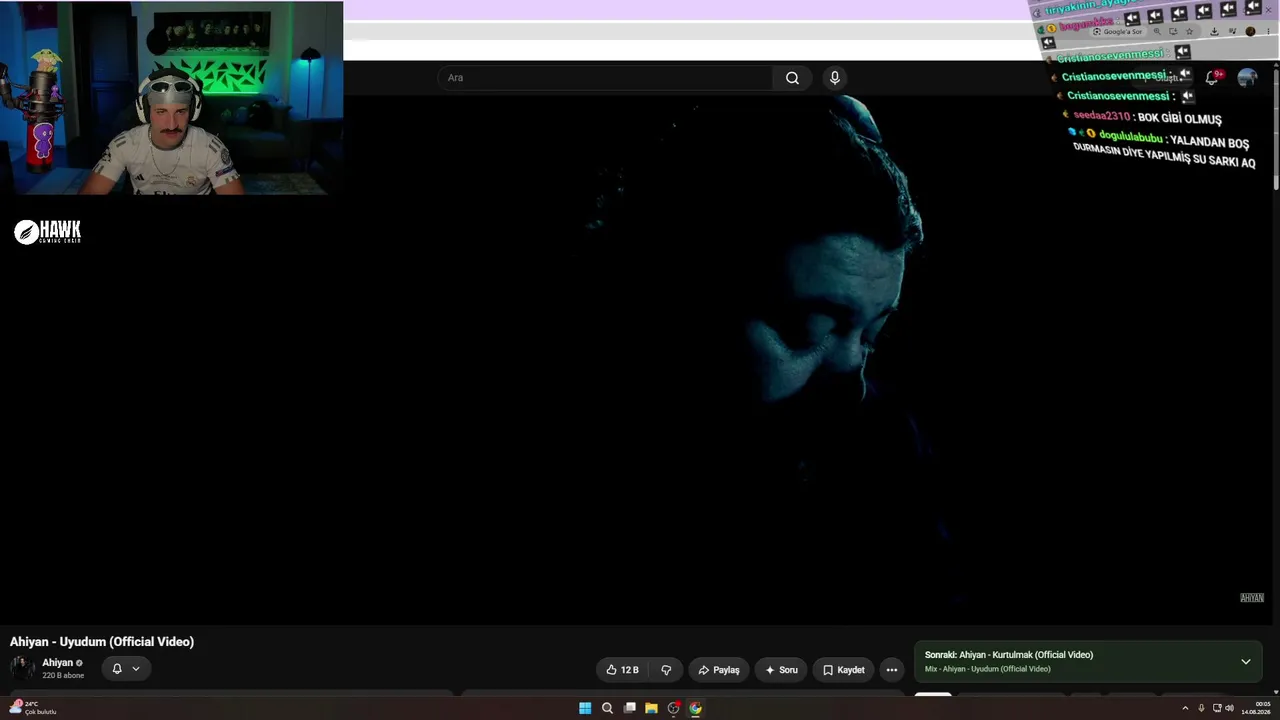Open more actions (three dots) under the video
This screenshot has width=1280, height=720.
[x=892, y=670]
